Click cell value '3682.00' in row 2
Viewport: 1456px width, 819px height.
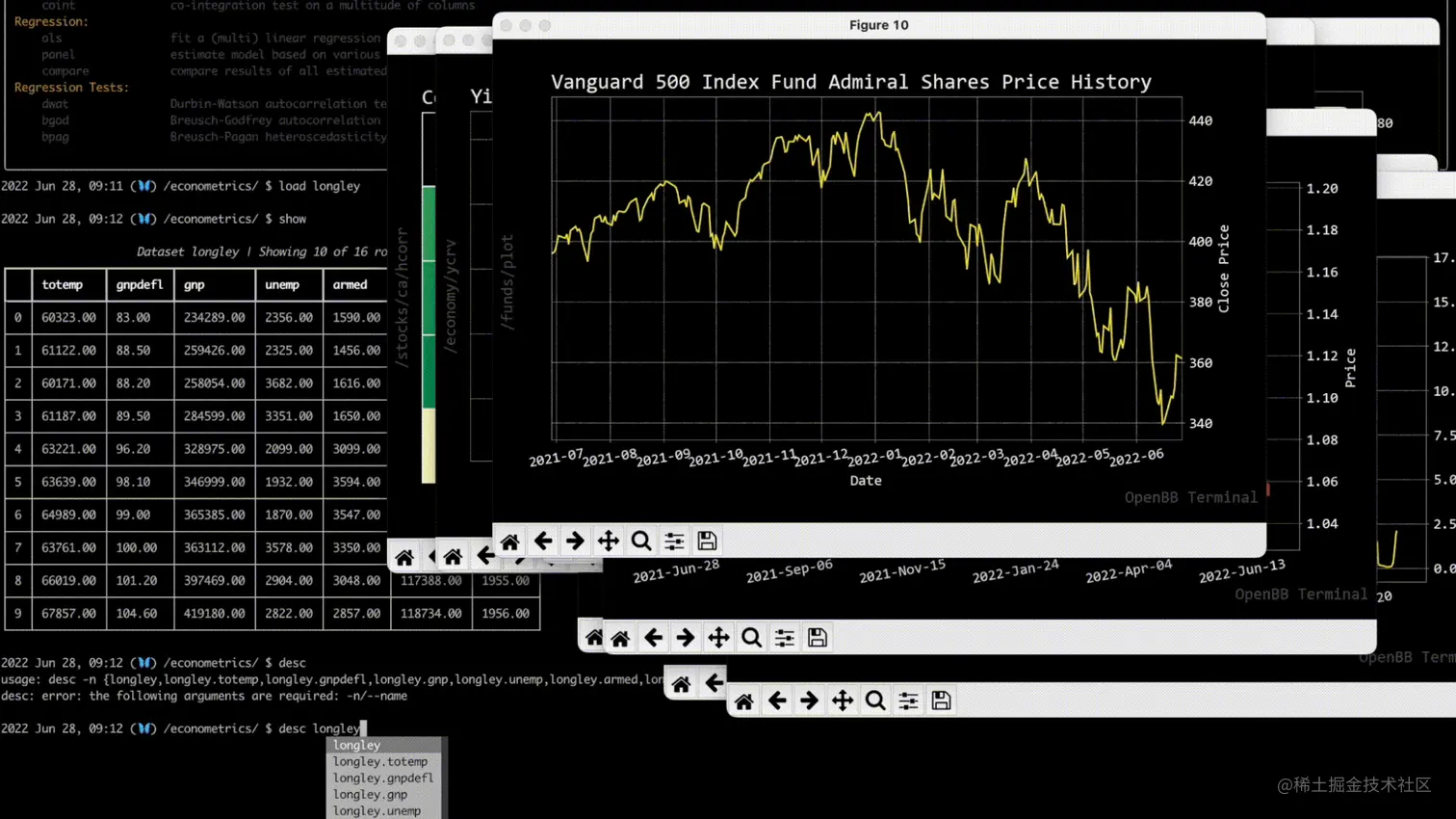pyautogui.click(x=289, y=383)
